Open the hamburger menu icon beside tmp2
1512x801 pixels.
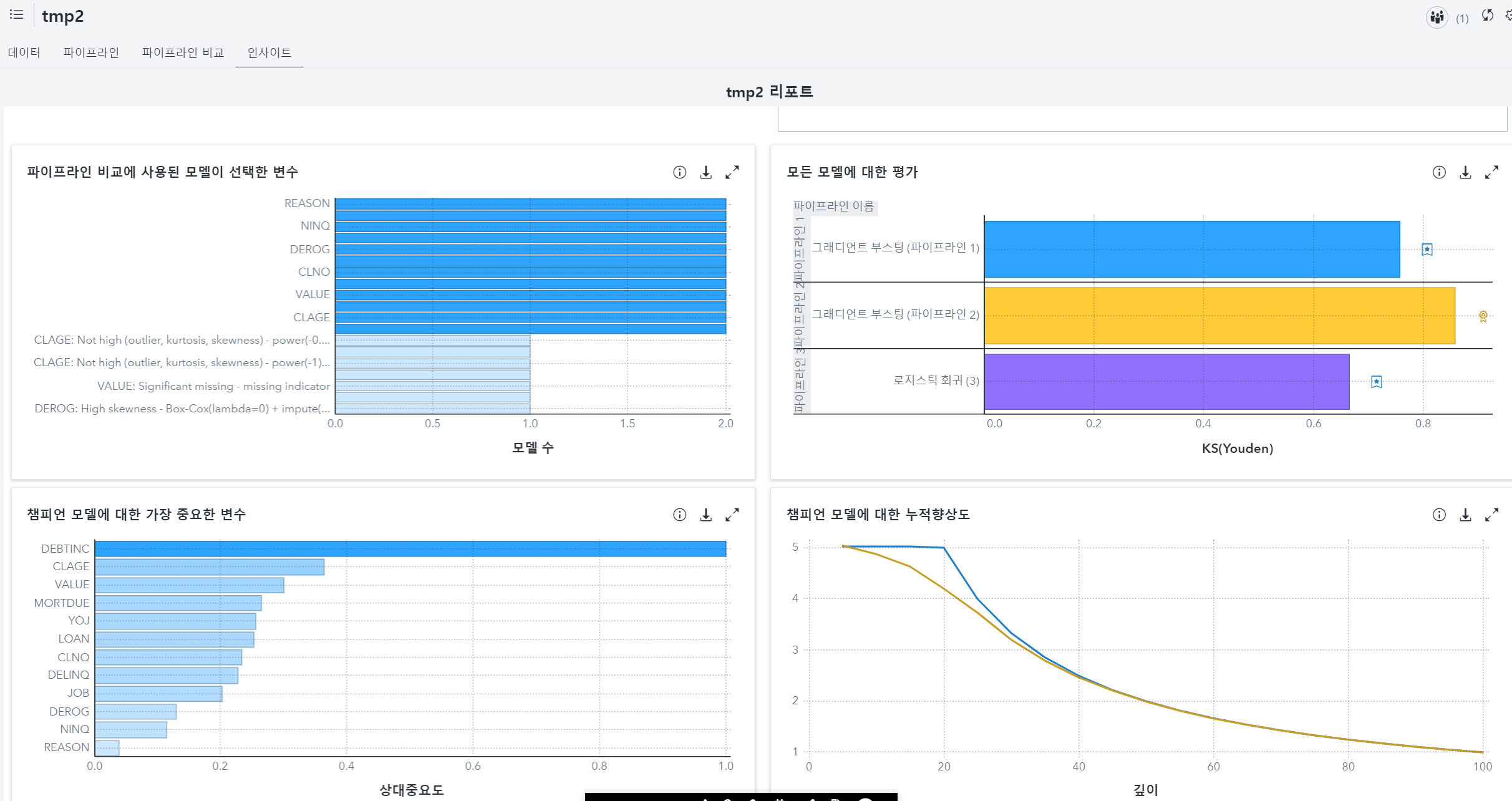[x=17, y=14]
